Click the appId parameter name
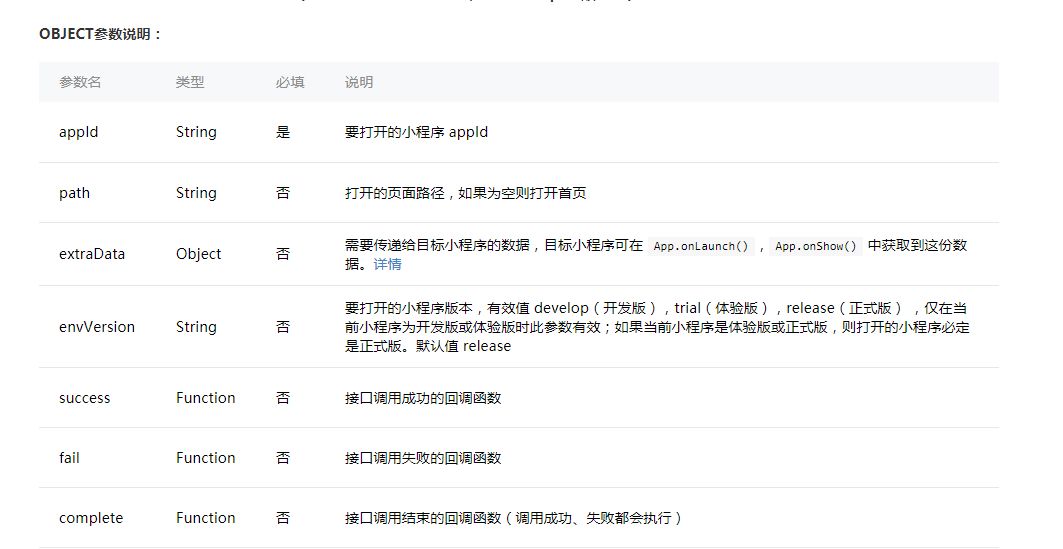 79,132
